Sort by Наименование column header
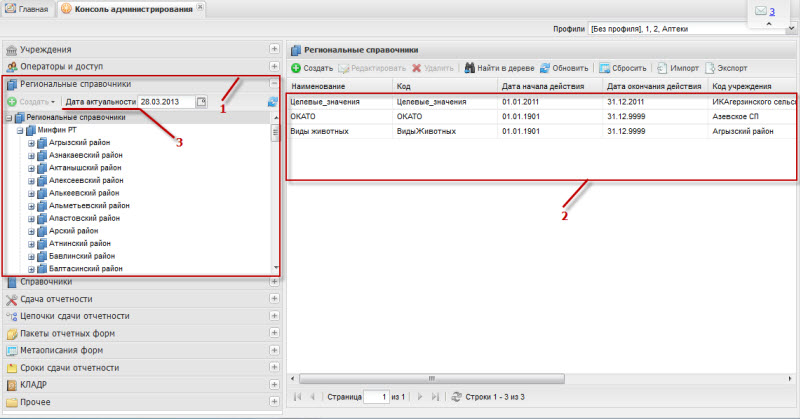This screenshot has width=800, height=419. 337,87
